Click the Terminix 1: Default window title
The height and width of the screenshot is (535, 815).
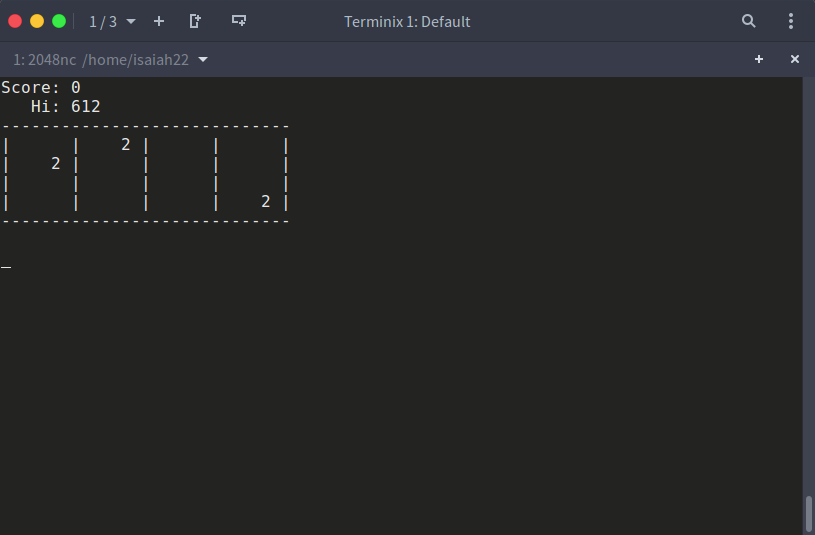pyautogui.click(x=407, y=22)
